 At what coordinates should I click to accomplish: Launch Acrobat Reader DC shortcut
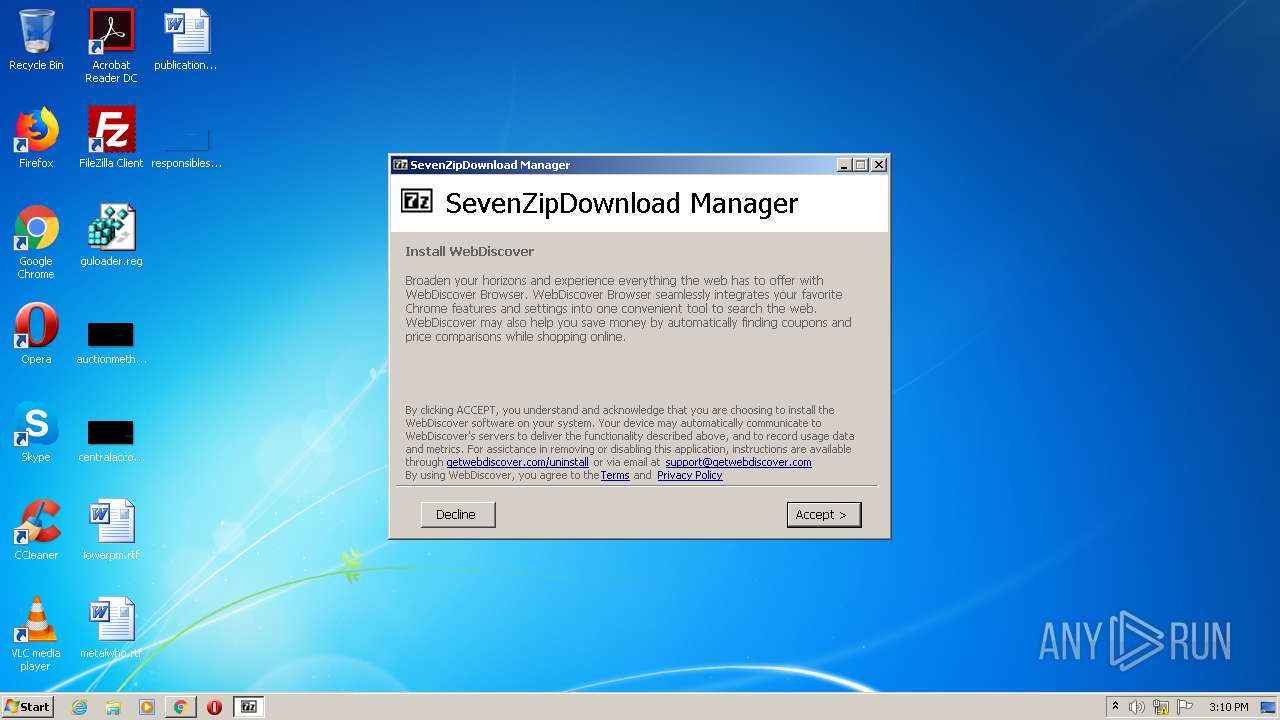click(x=111, y=46)
